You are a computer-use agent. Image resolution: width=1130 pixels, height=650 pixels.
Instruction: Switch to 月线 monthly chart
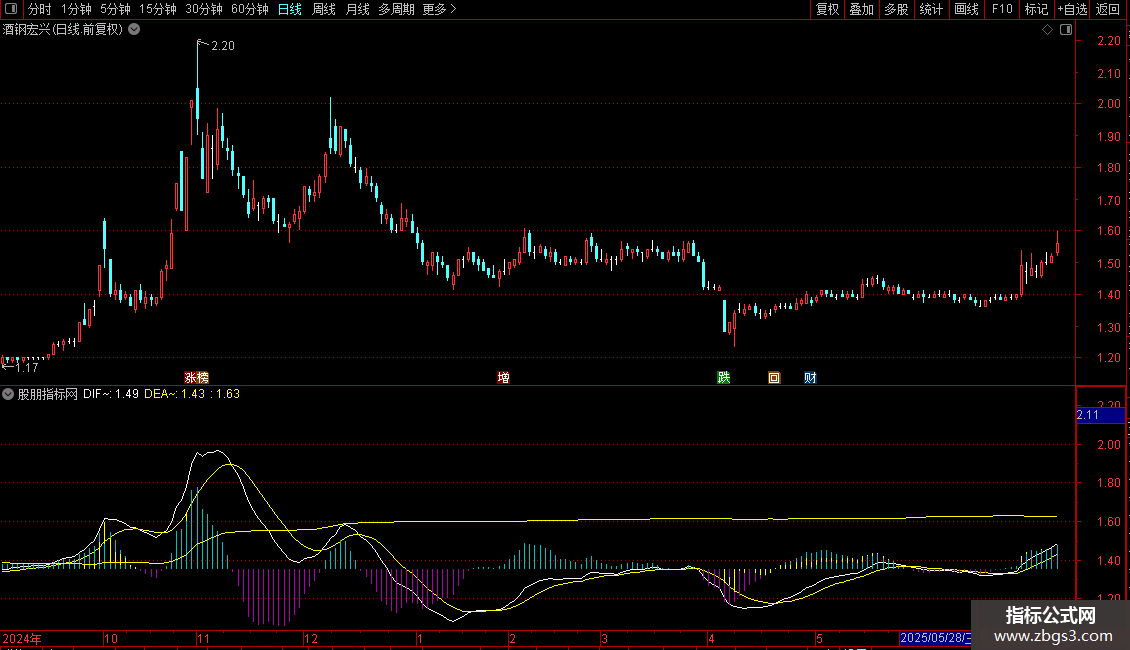[357, 9]
